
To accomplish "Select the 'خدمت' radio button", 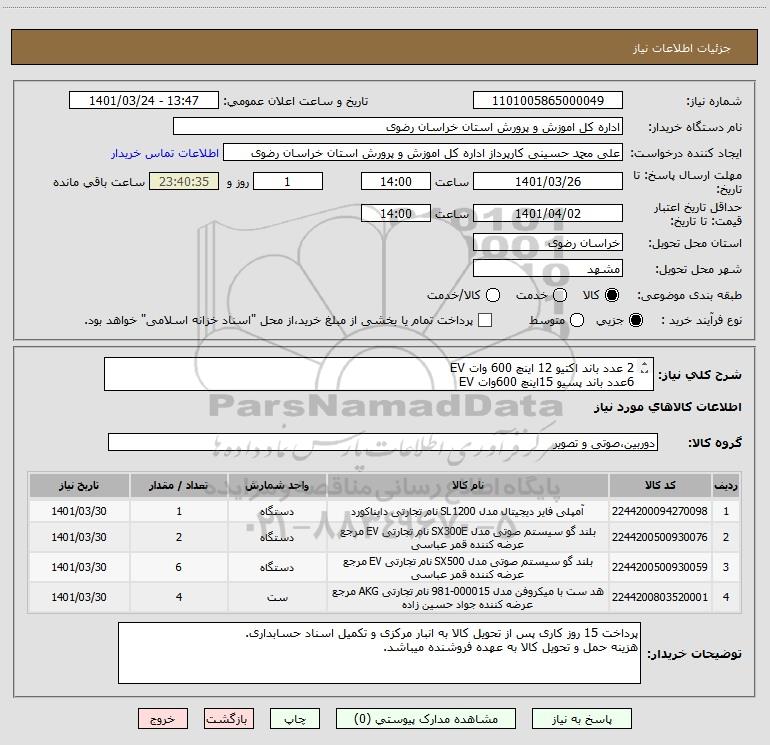I will pyautogui.click(x=560, y=295).
